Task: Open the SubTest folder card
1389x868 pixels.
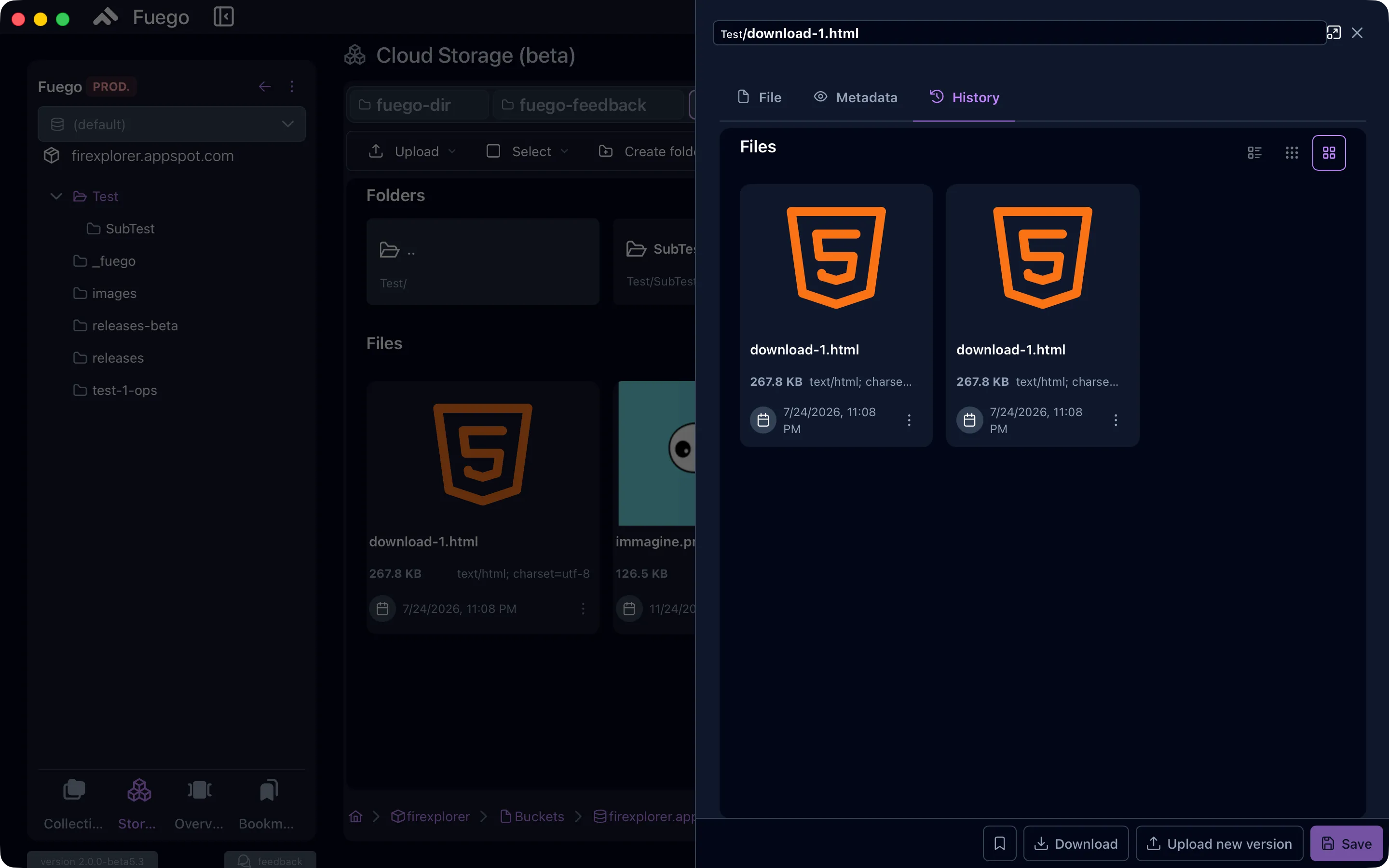Action: click(654, 261)
